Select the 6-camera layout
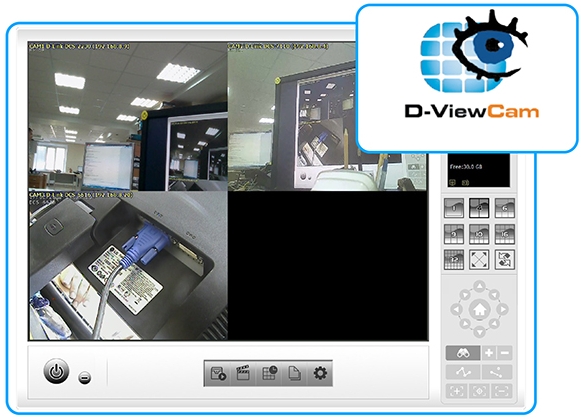581x419 pixels. tap(505, 208)
